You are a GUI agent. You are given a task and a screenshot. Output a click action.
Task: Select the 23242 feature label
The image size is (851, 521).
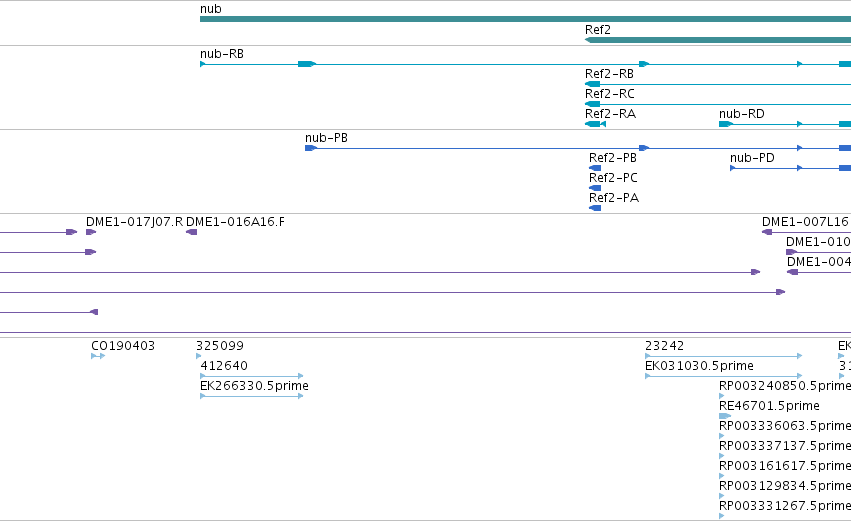coord(664,346)
